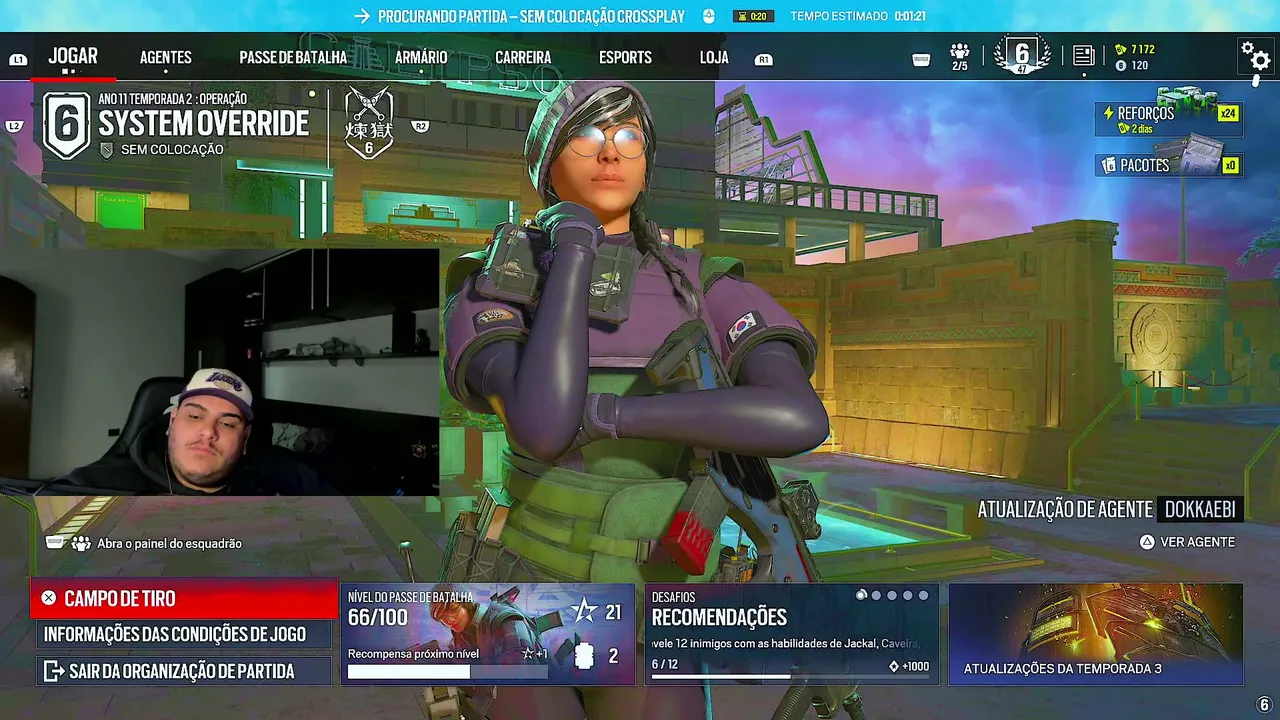Viewport: 1280px width, 720px height.
Task: Click the DOKKAEBI agent name label
Action: 1200,509
